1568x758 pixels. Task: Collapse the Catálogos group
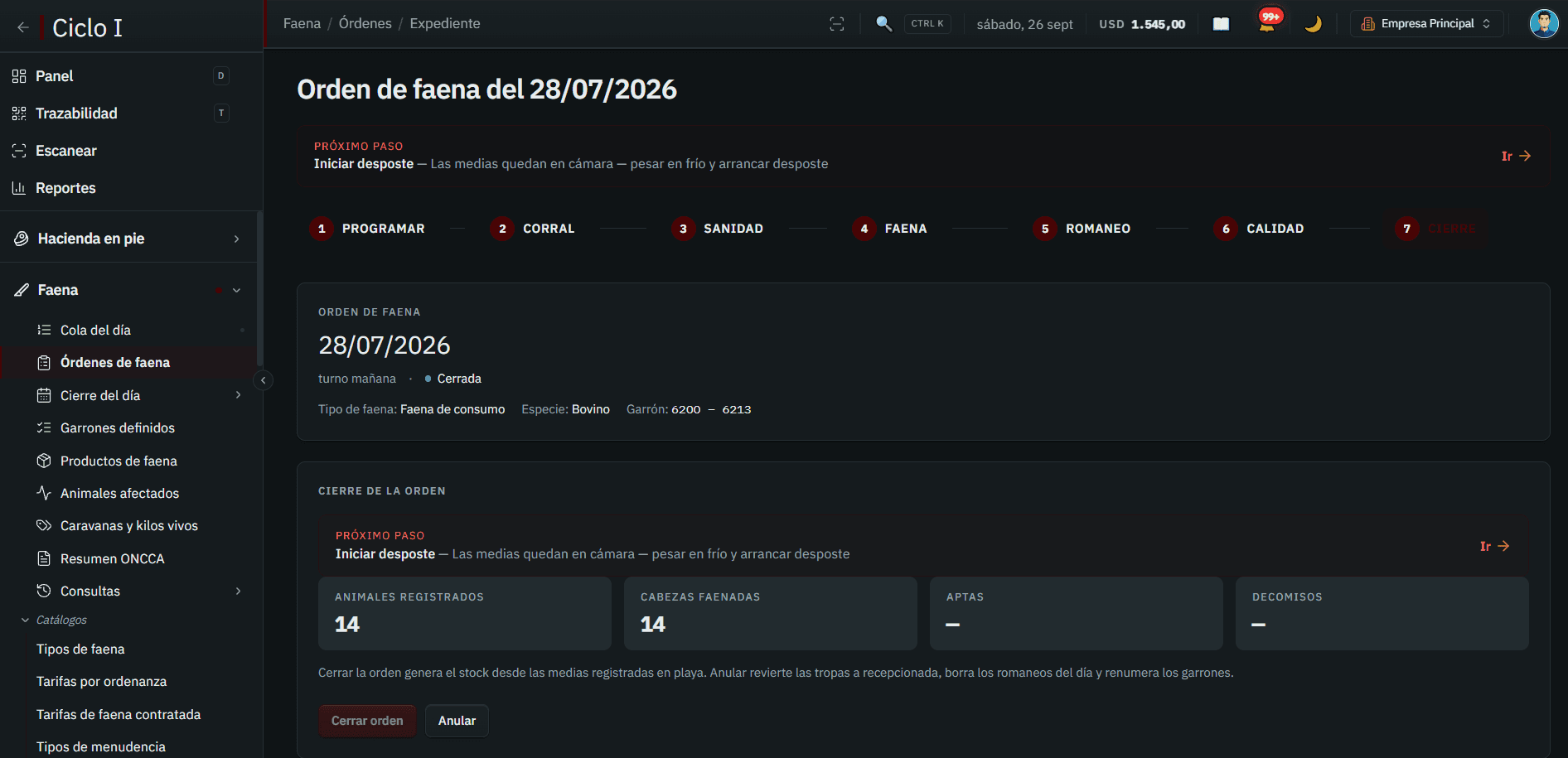coord(53,620)
